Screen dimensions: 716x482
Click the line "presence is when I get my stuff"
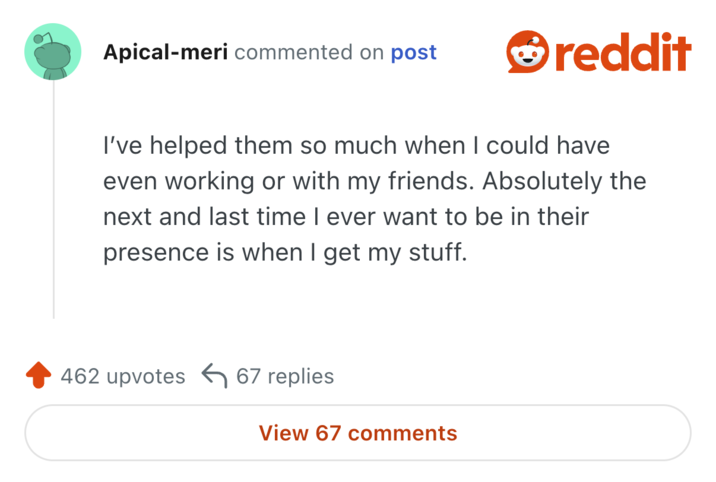click(x=285, y=253)
